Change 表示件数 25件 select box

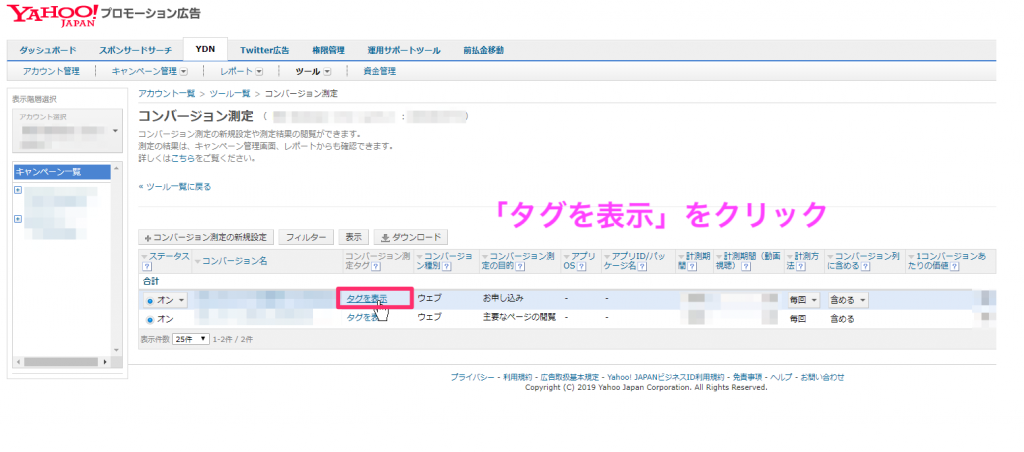190,339
